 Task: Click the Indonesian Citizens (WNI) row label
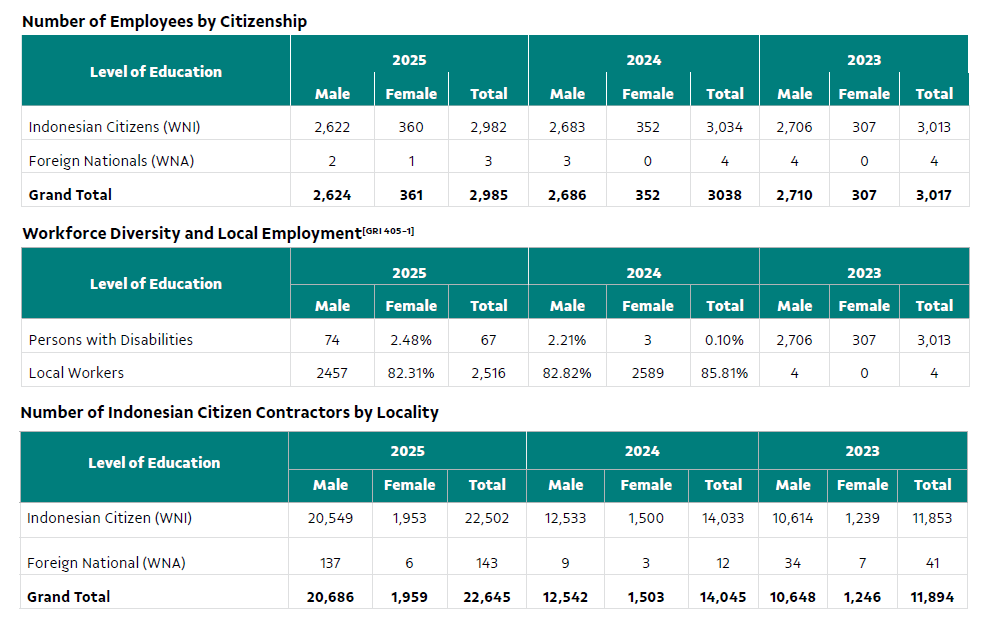114,127
